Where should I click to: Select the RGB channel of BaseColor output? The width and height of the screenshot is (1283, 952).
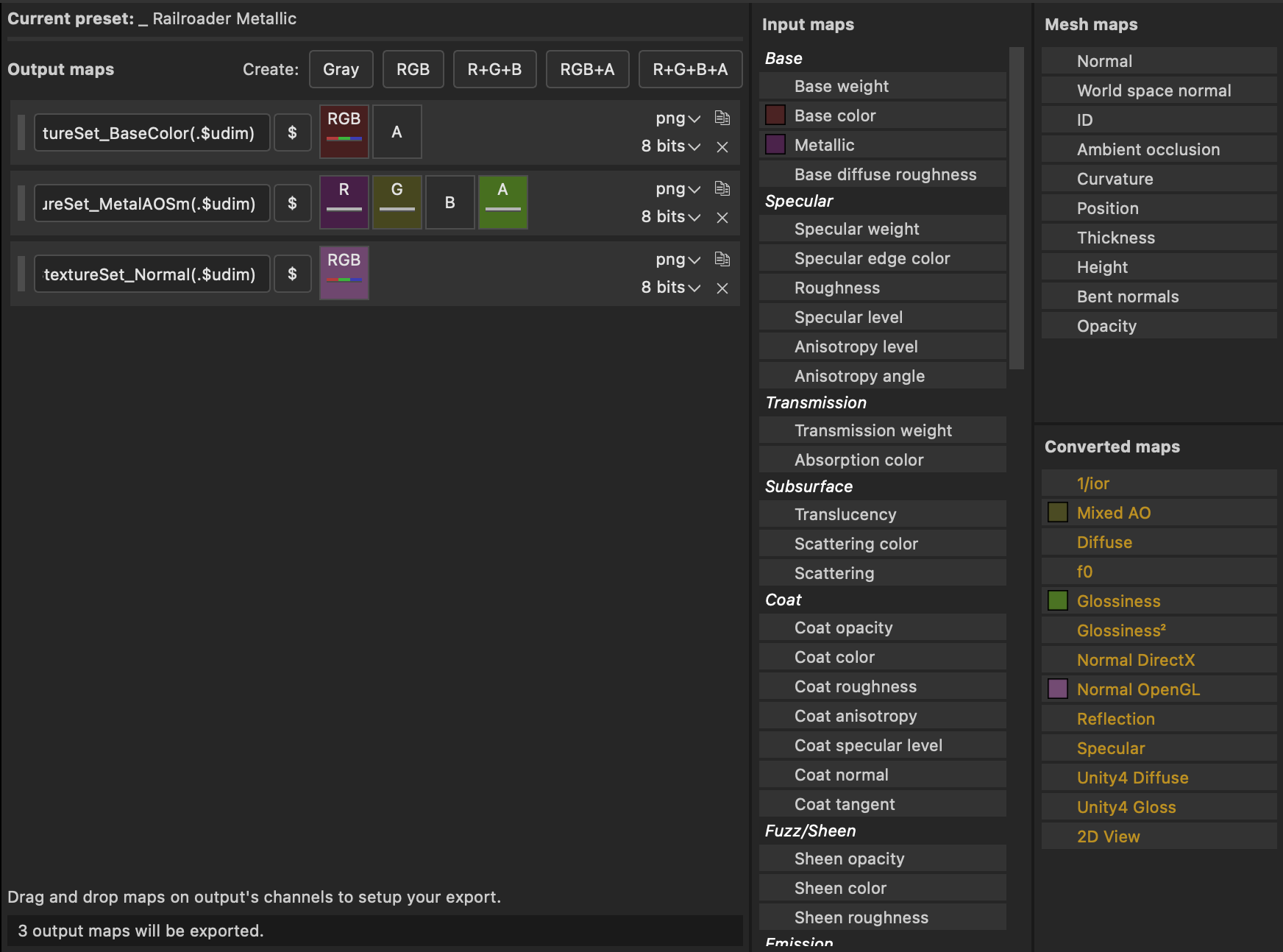[344, 132]
